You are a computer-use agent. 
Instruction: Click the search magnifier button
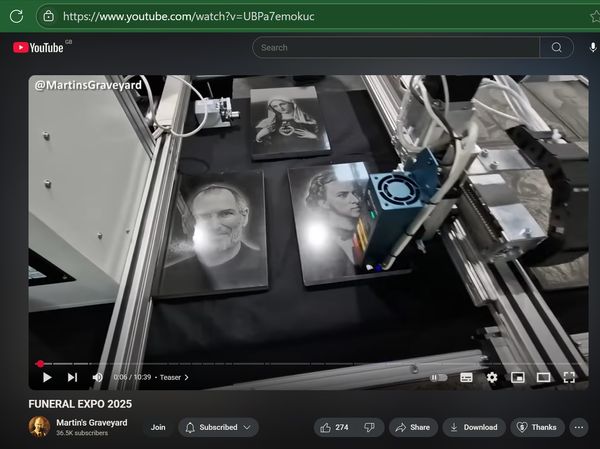click(556, 47)
